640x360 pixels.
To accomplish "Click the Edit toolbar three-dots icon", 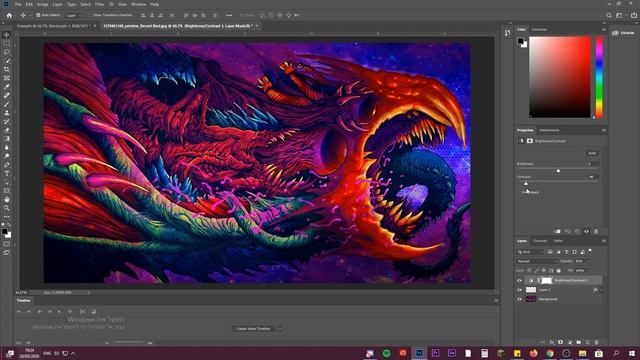I will click(7, 217).
